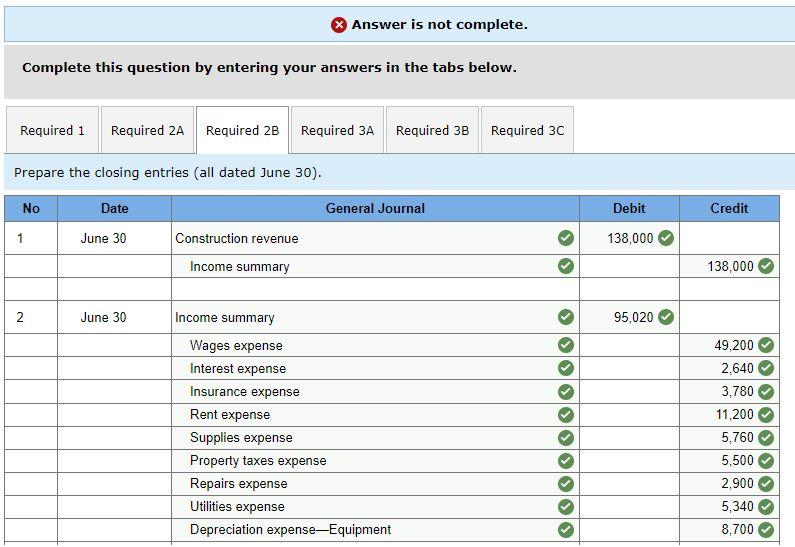This screenshot has height=547, width=795.
Task: Click the 138,000 debit amount
Action: click(630, 238)
